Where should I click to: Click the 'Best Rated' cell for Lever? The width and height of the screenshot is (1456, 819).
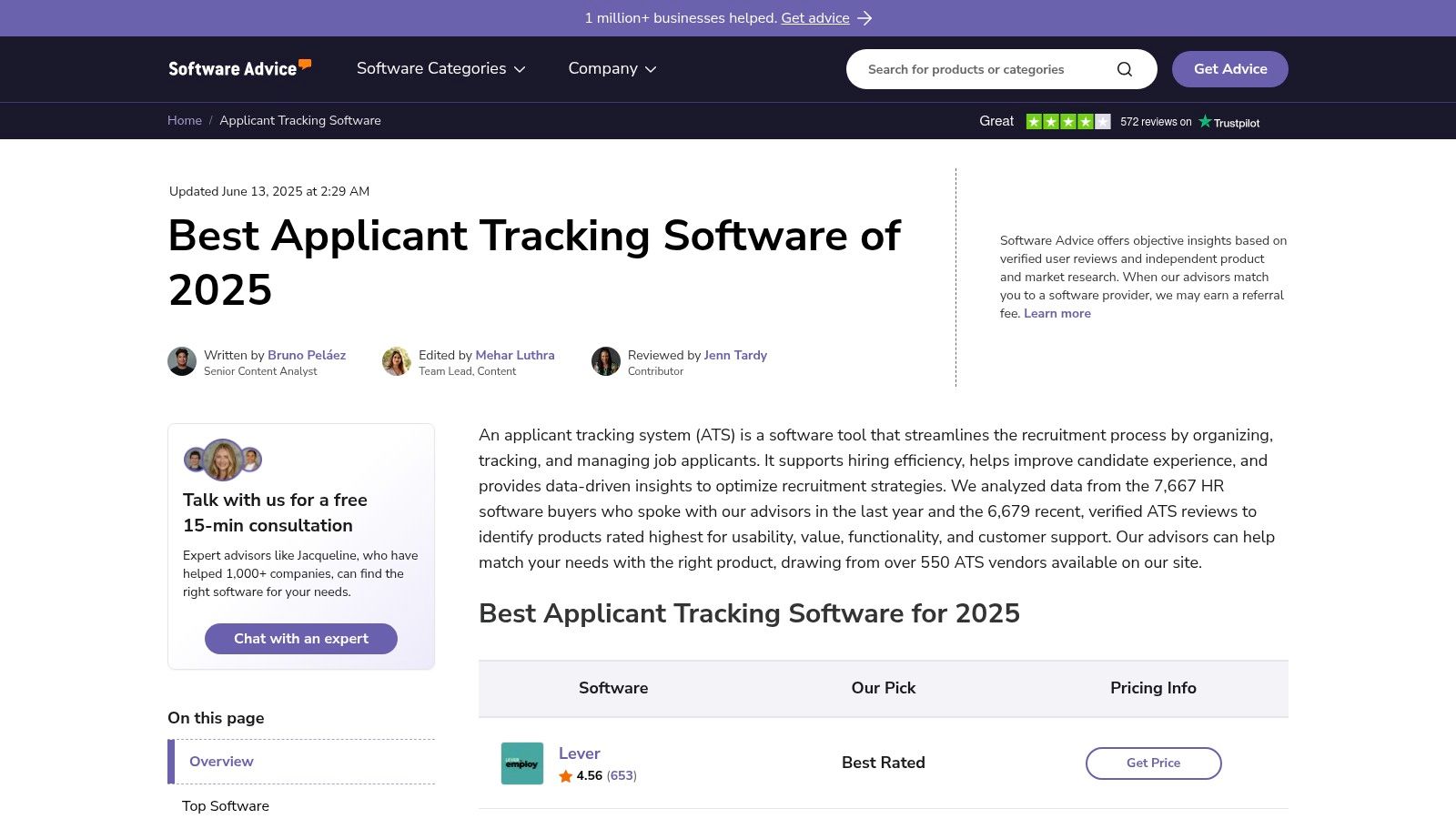coord(884,763)
